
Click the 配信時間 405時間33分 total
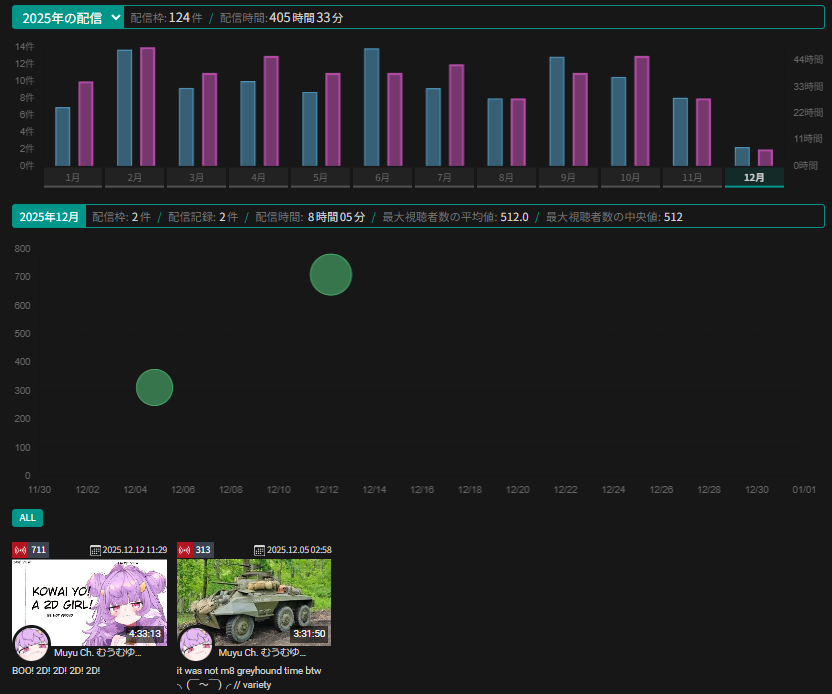point(282,18)
